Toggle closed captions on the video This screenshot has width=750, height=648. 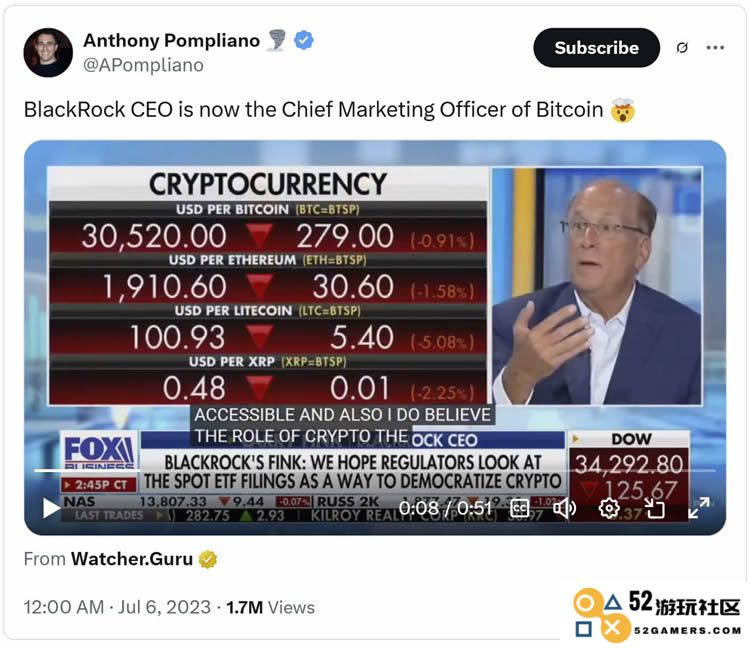coord(520,508)
